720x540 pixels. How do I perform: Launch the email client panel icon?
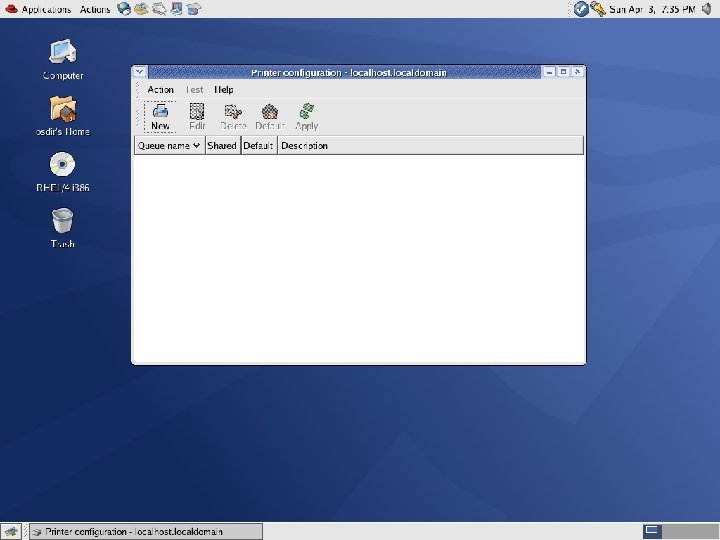(141, 9)
